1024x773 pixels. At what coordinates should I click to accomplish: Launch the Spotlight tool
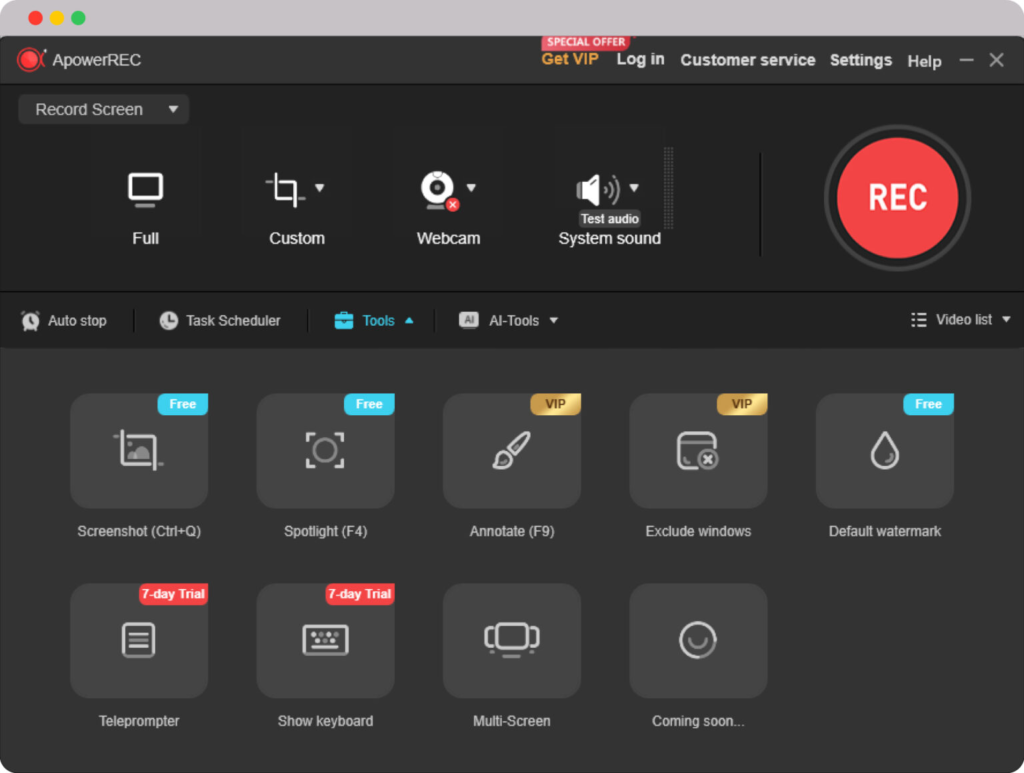[325, 451]
